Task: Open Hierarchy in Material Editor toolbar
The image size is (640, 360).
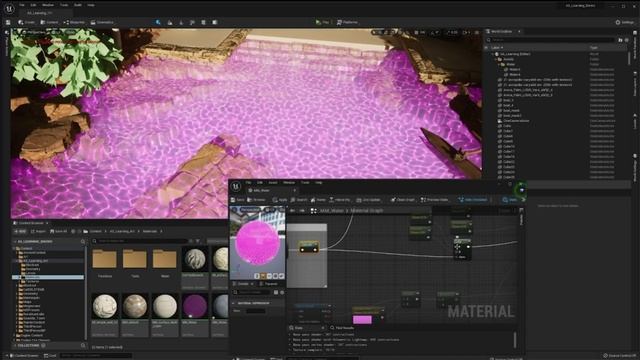Action: click(x=340, y=200)
